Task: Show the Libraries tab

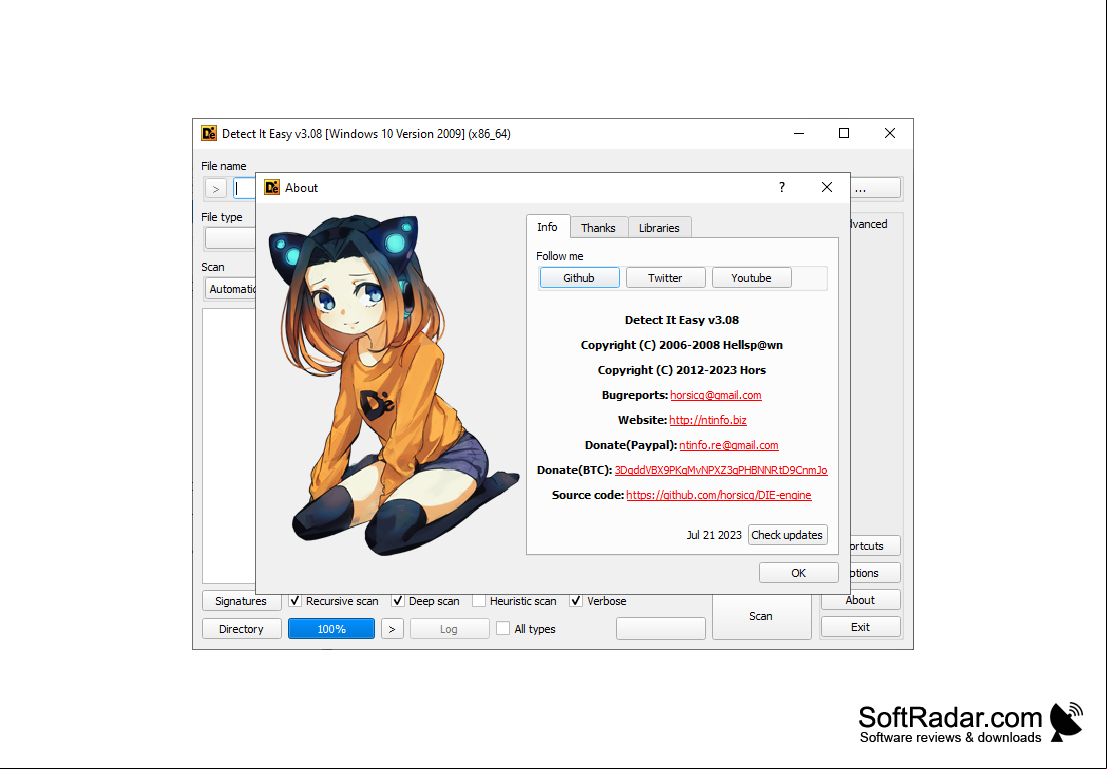Action: (x=659, y=227)
